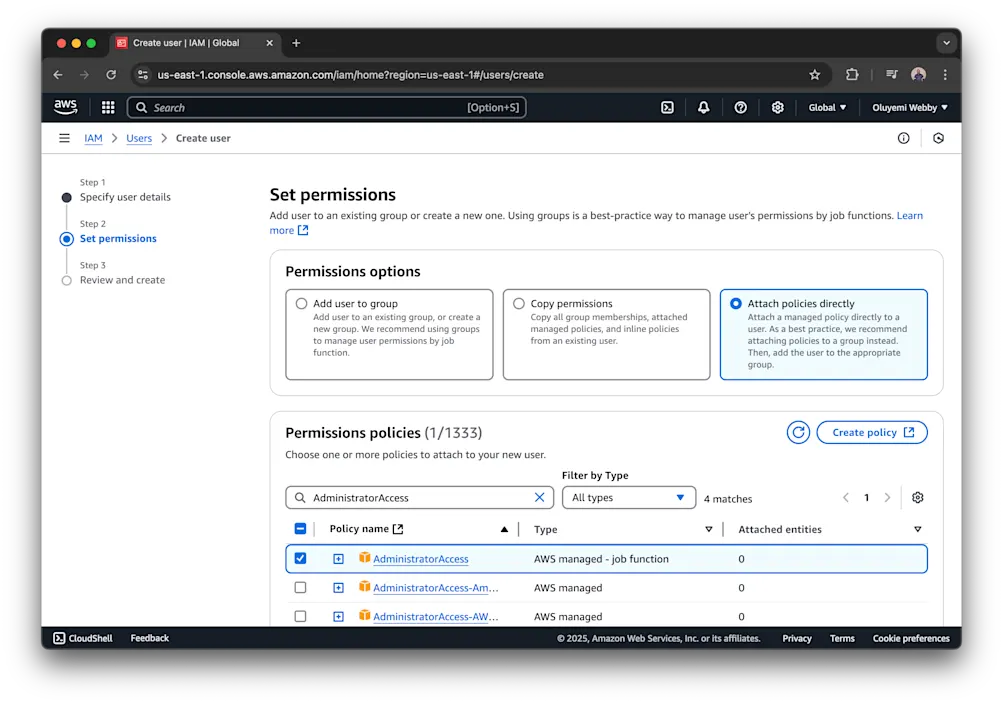Uncheck the AdministratorAccess policy checkbox

pos(300,558)
